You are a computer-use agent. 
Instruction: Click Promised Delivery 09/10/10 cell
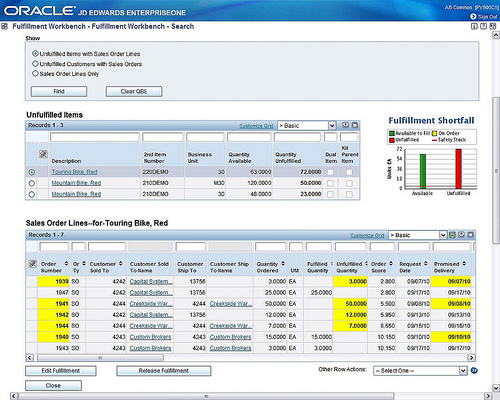point(451,337)
